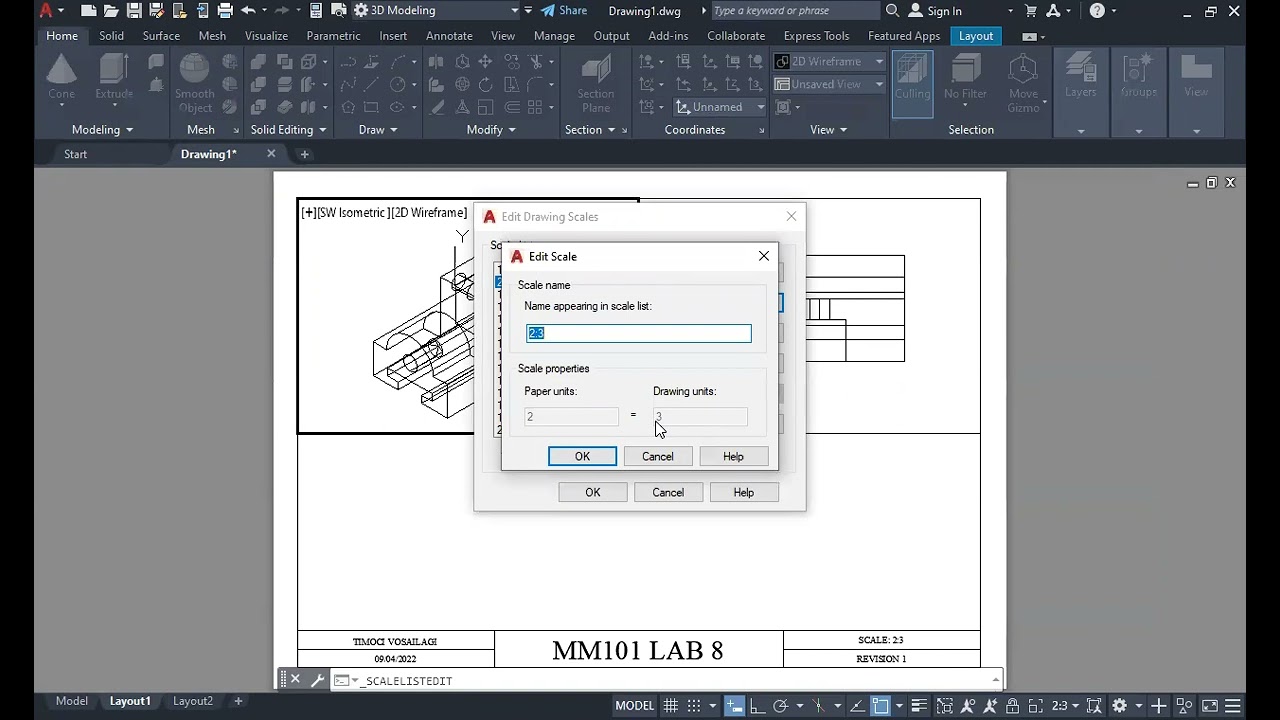Click the Smooth Object mesh tool
The height and width of the screenshot is (720, 1280).
coord(195,84)
